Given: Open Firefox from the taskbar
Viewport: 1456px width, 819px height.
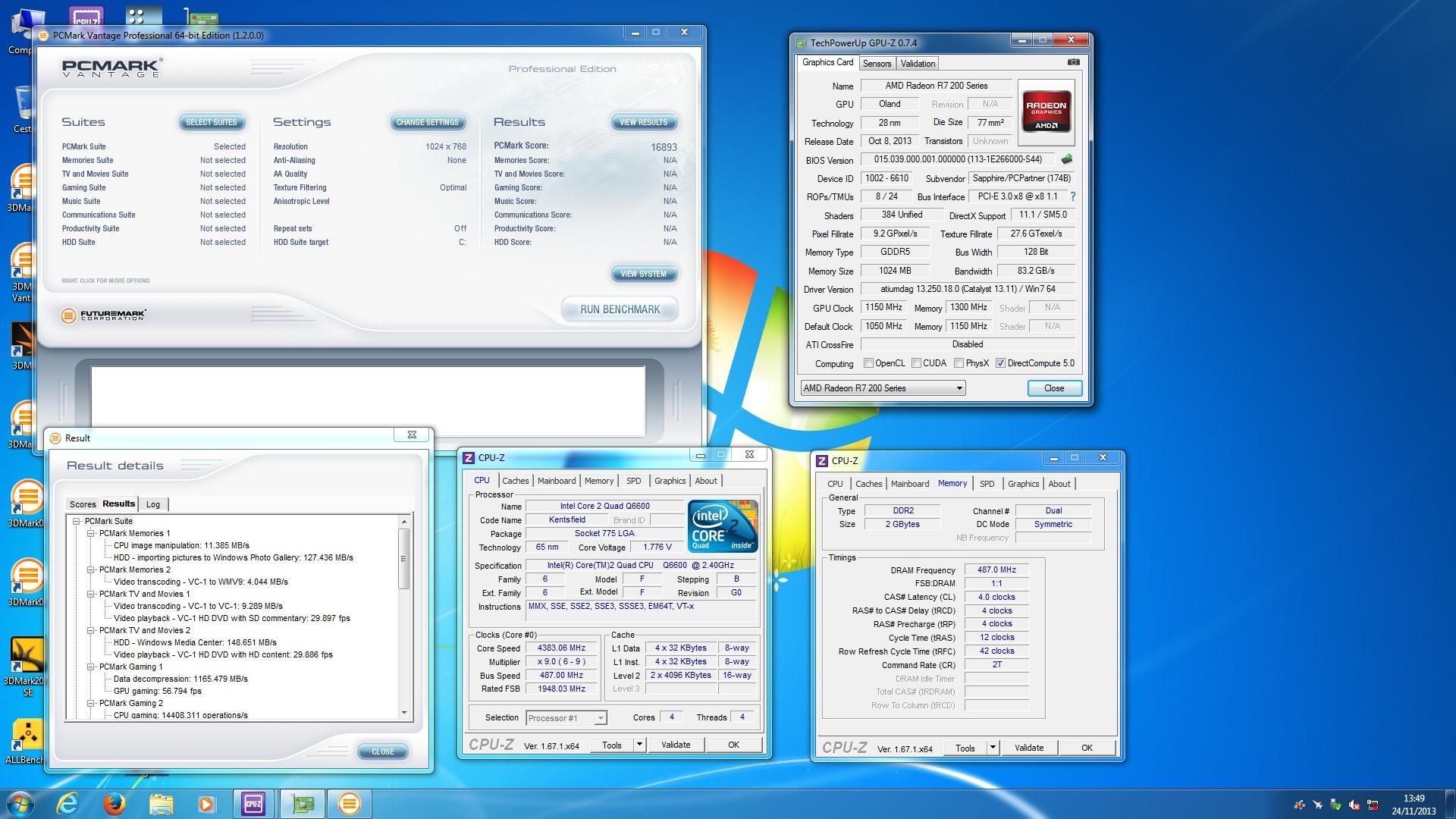Looking at the screenshot, I should 115,803.
